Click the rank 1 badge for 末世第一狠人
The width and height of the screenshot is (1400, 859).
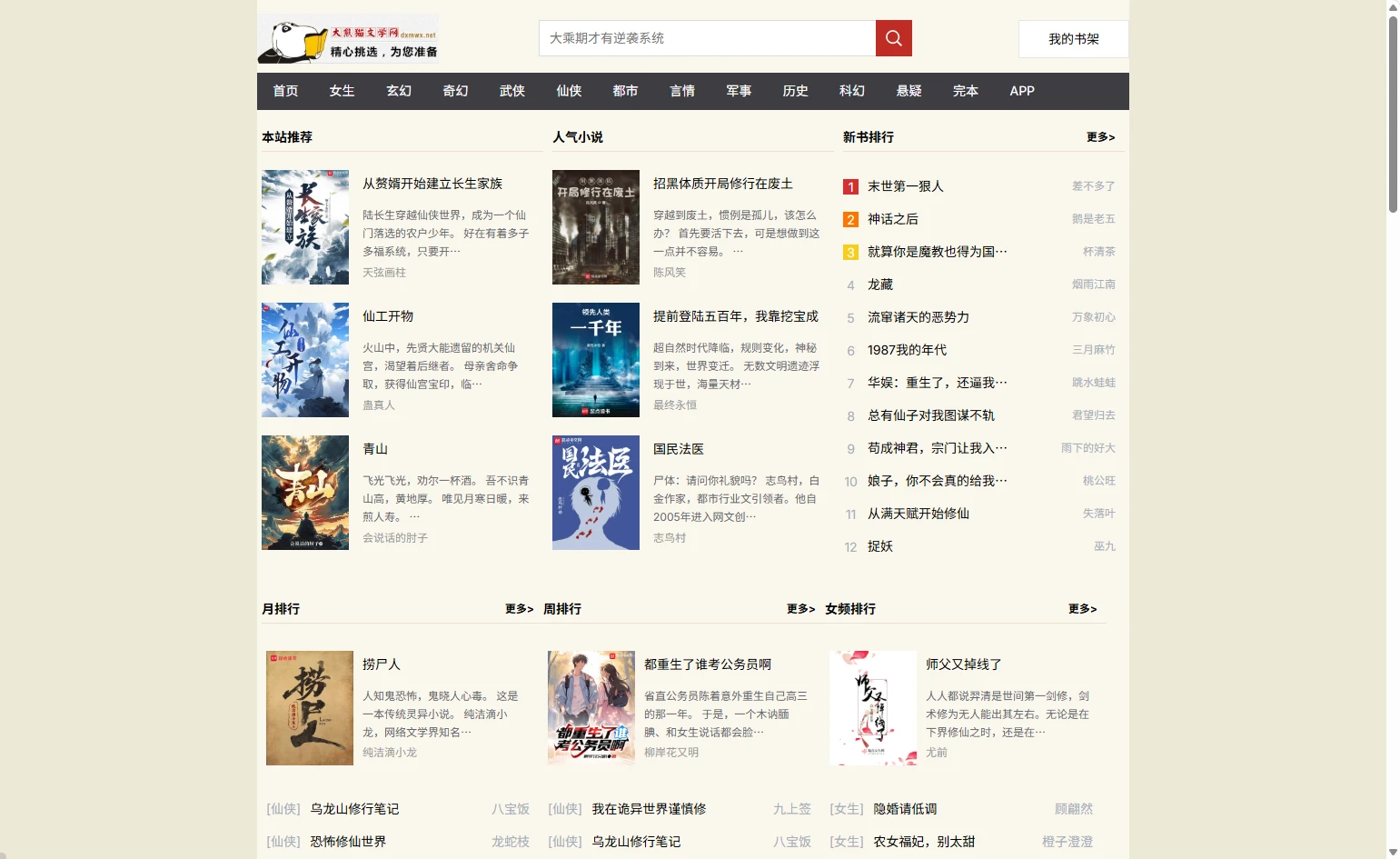(850, 186)
